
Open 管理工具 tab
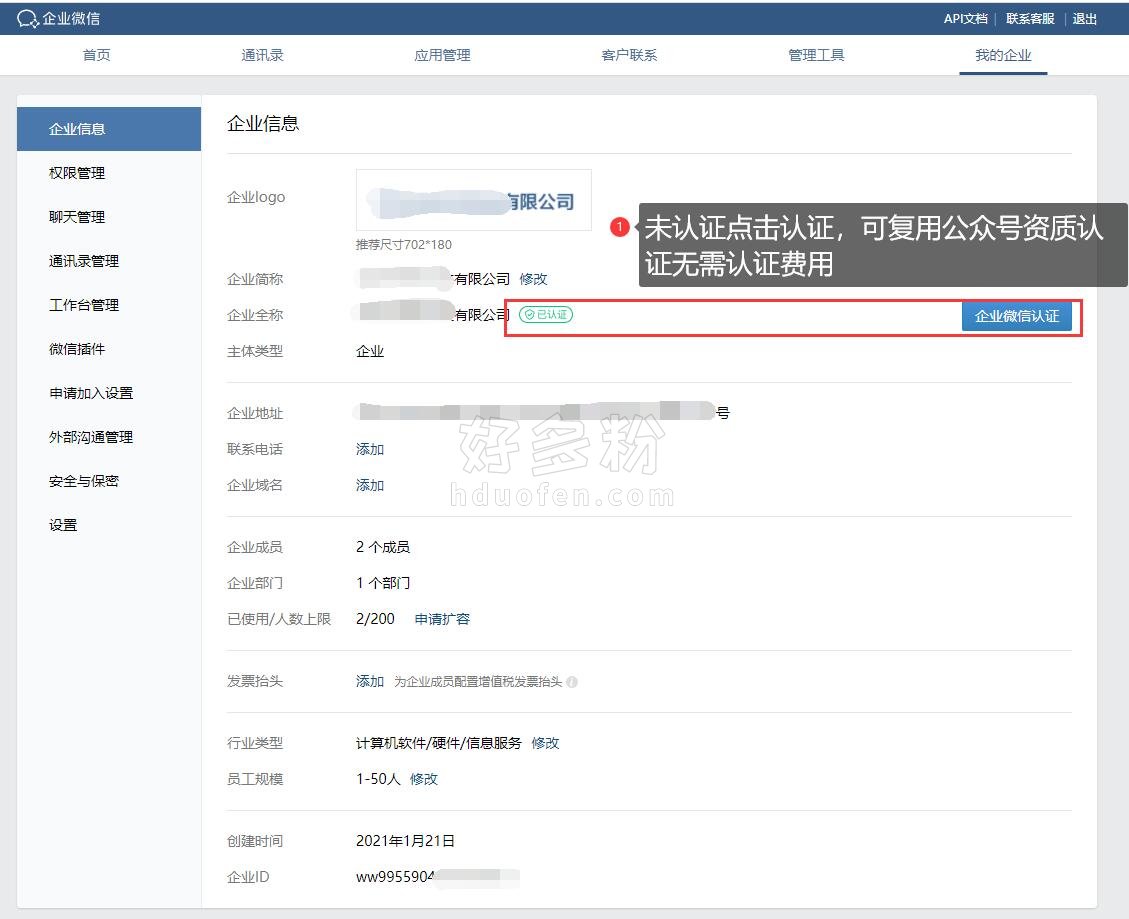817,55
